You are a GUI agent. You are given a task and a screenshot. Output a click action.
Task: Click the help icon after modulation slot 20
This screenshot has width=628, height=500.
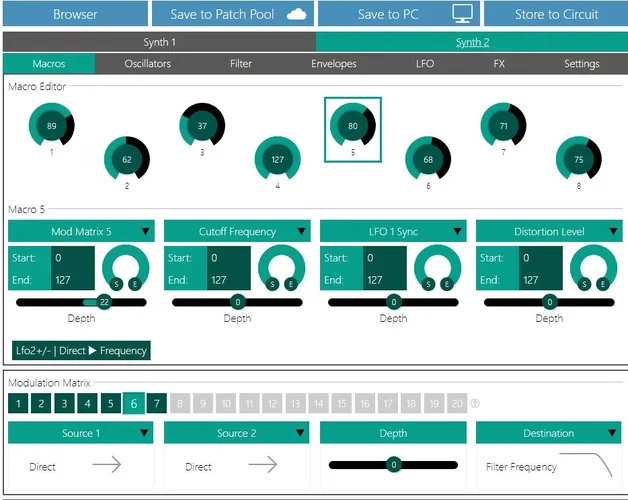tap(475, 403)
